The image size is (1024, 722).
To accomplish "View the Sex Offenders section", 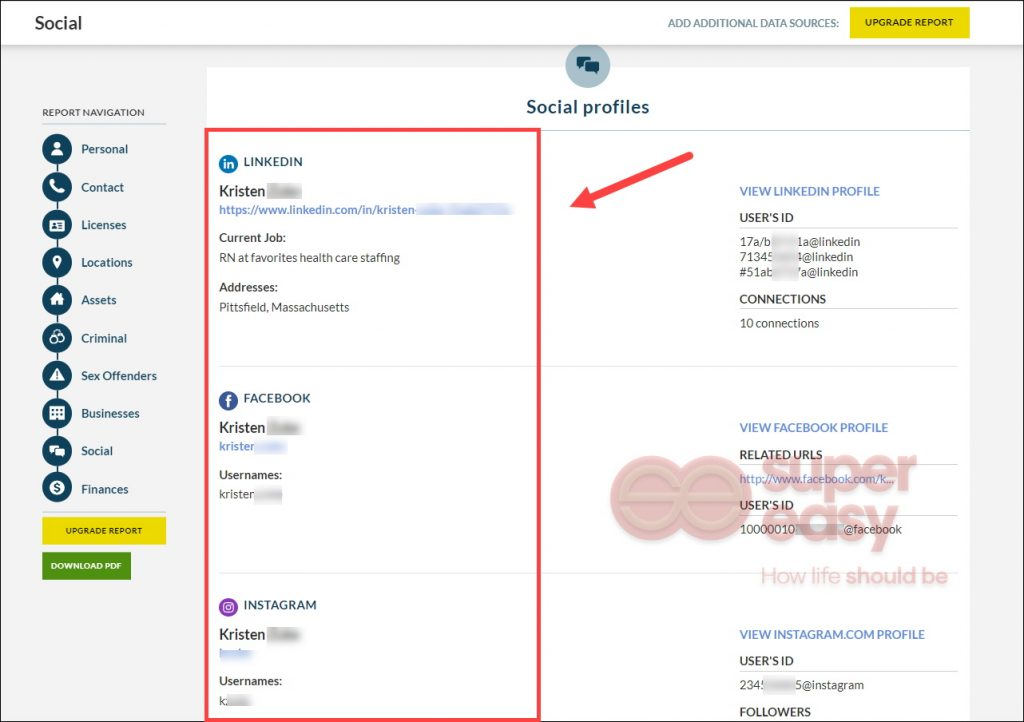I will coord(119,375).
